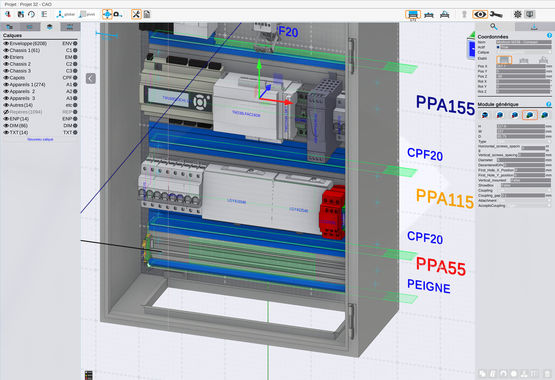Click the Pos X input field
555x380 pixels.
(521, 66)
